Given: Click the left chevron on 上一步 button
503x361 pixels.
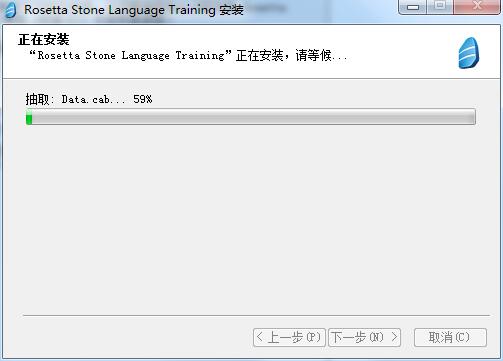Looking at the screenshot, I should 260,337.
